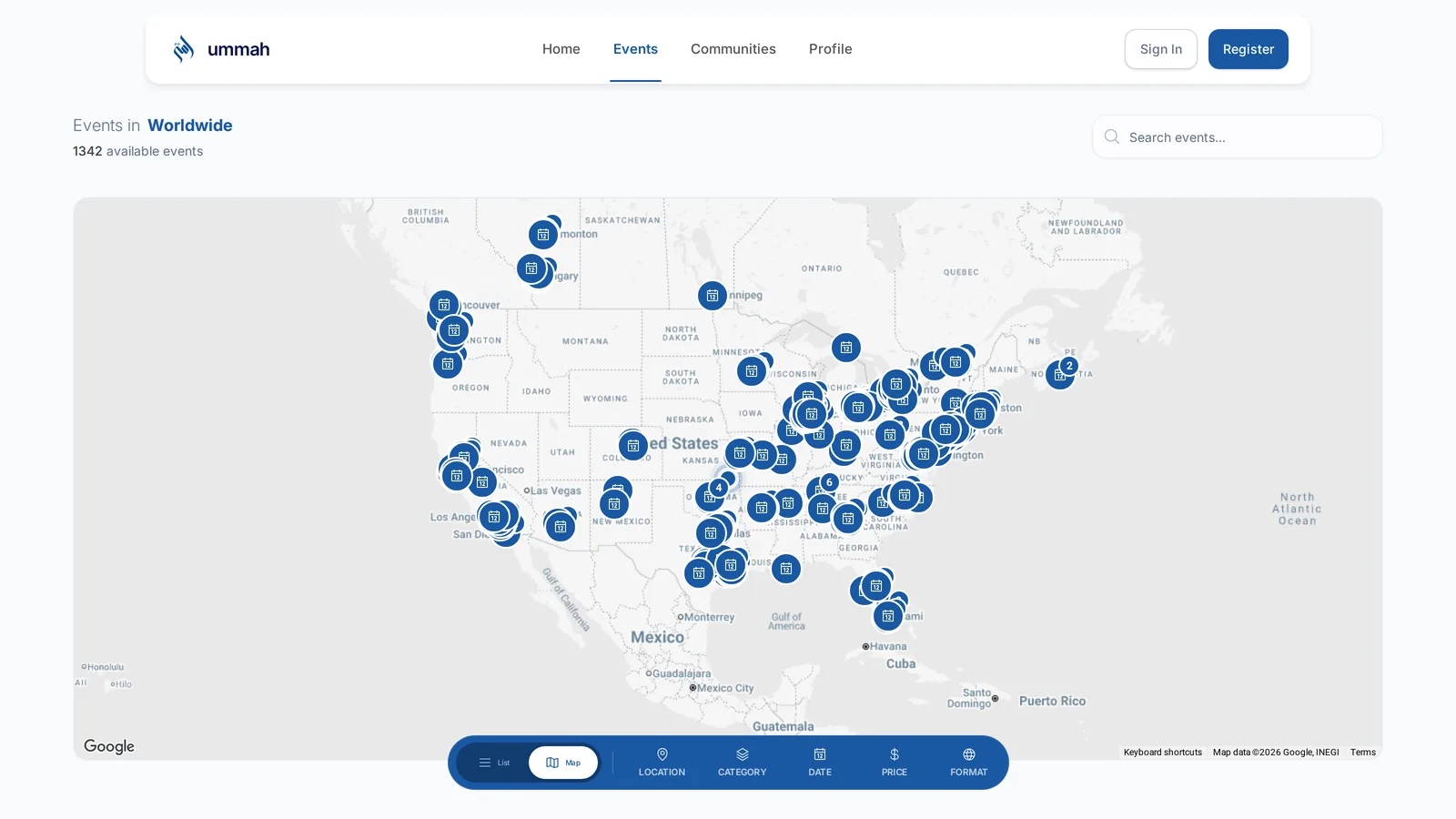This screenshot has height=819, width=1456.
Task: Click the Google logo on map
Action: click(109, 746)
